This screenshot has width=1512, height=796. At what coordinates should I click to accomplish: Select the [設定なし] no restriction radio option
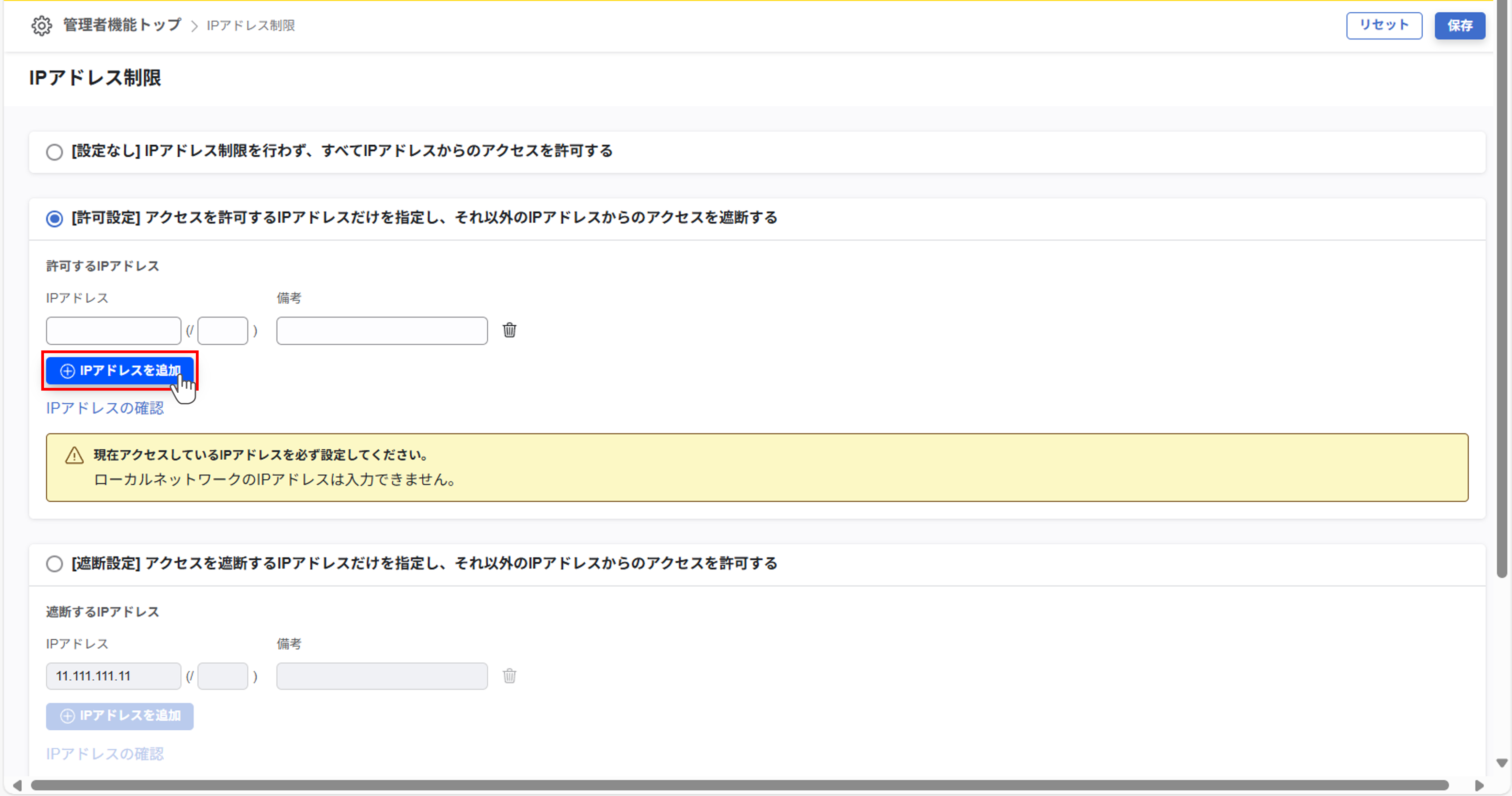[55, 152]
